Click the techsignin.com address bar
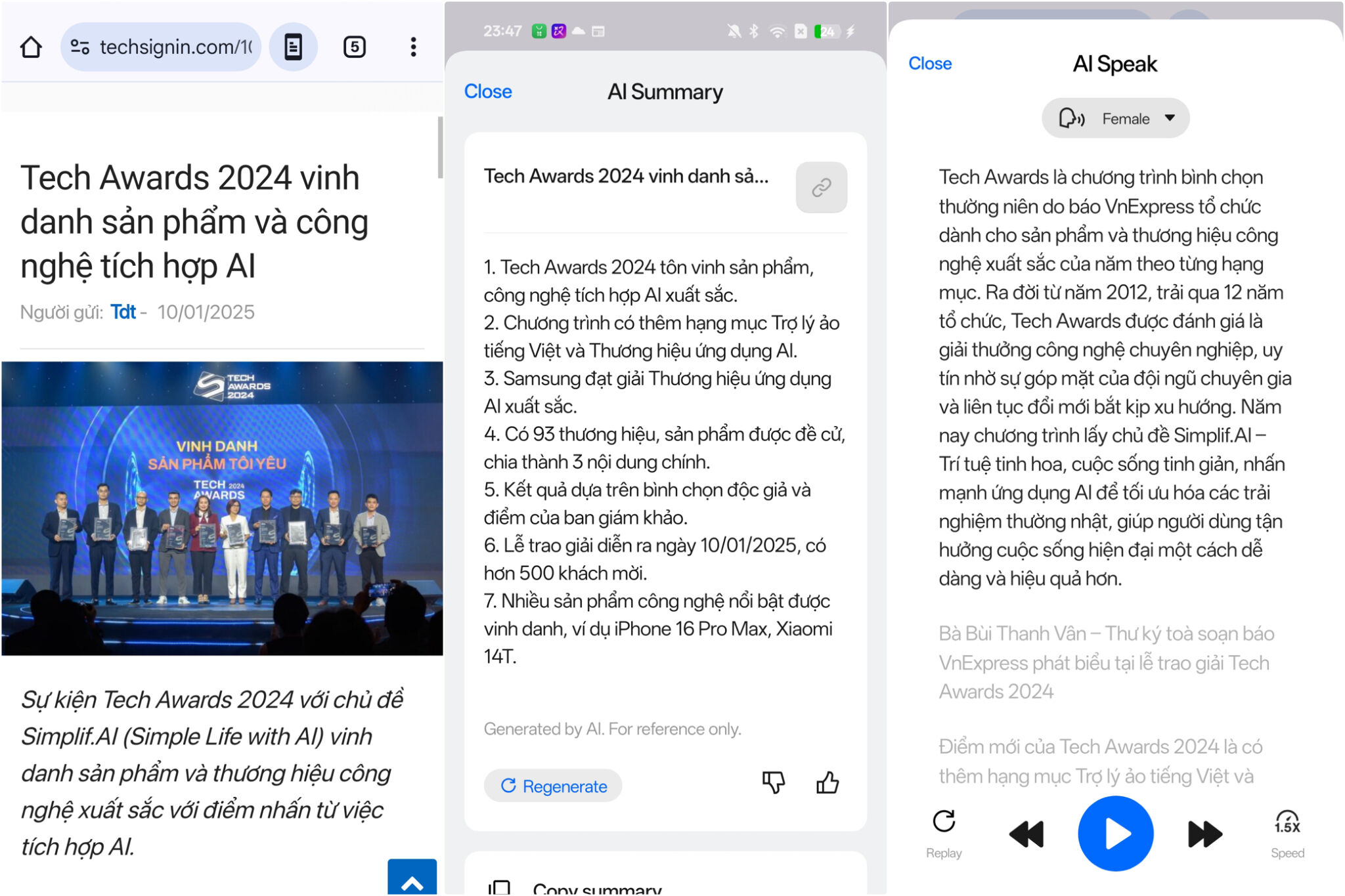The width and height of the screenshot is (1345, 896). (160, 47)
